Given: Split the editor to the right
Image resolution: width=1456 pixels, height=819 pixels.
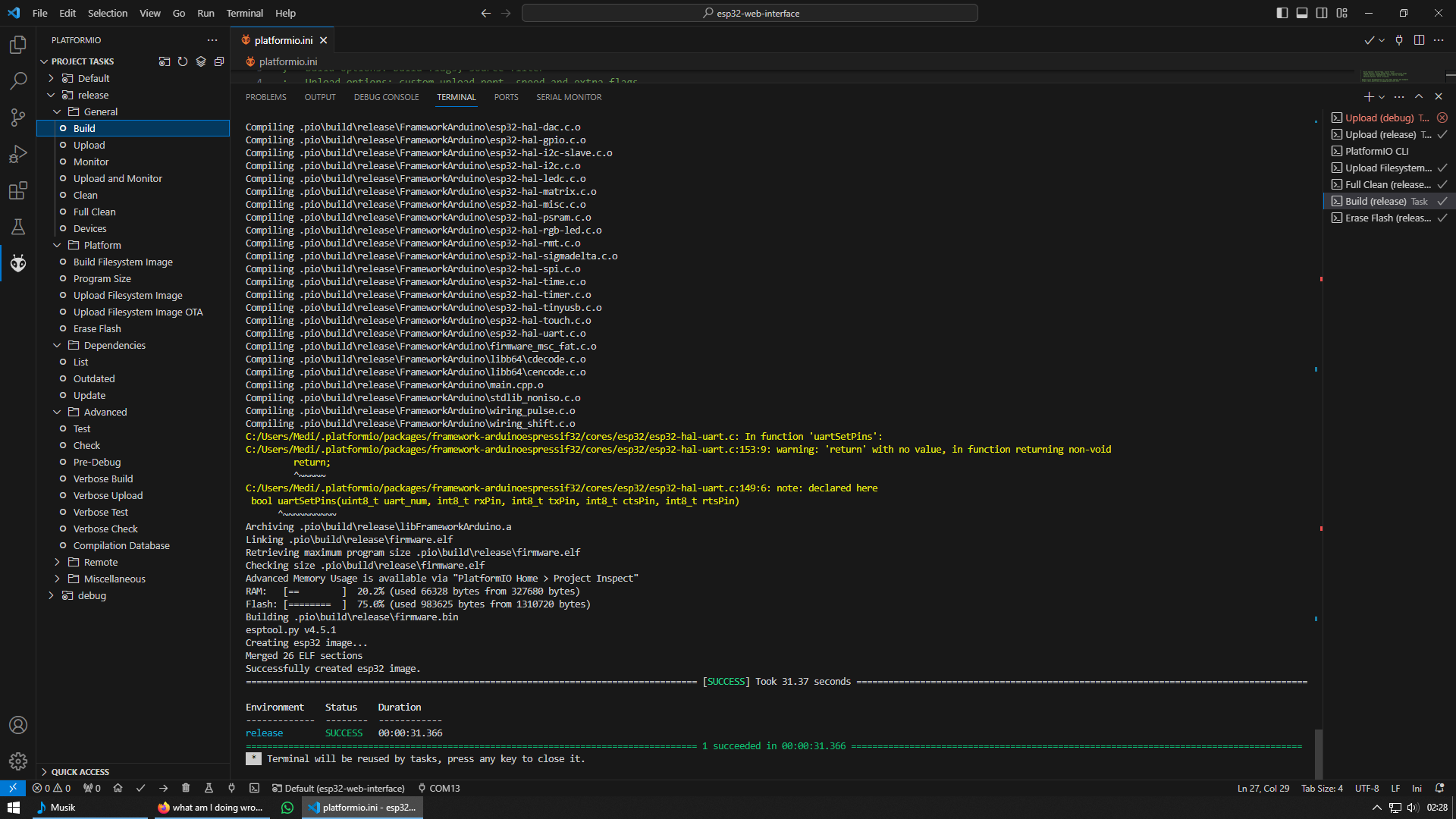Looking at the screenshot, I should 1419,40.
